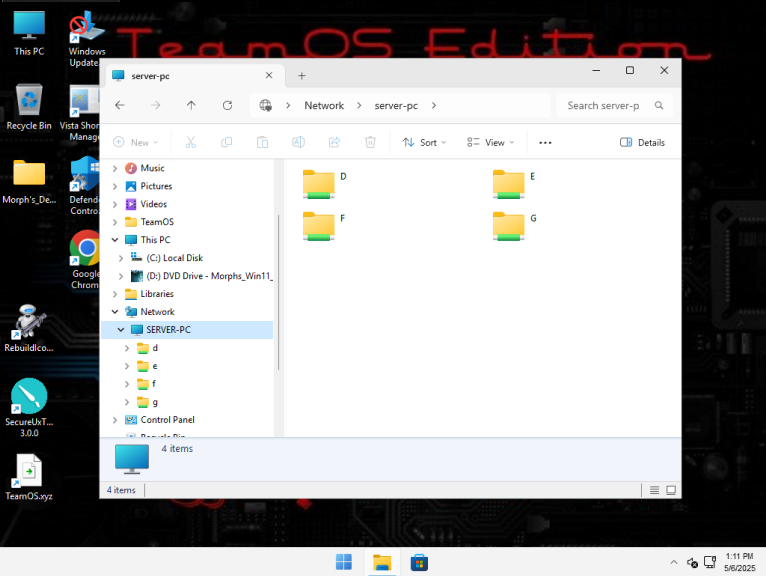
Task: Open Microsoft Store from taskbar
Action: [x=419, y=562]
